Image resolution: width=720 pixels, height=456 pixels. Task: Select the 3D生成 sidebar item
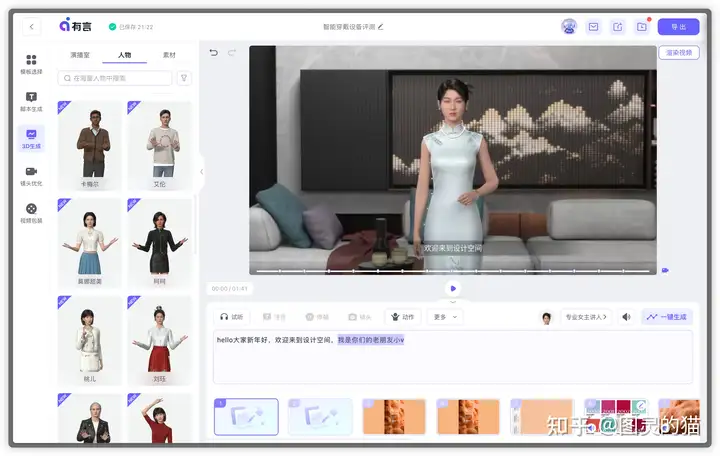coord(31,138)
